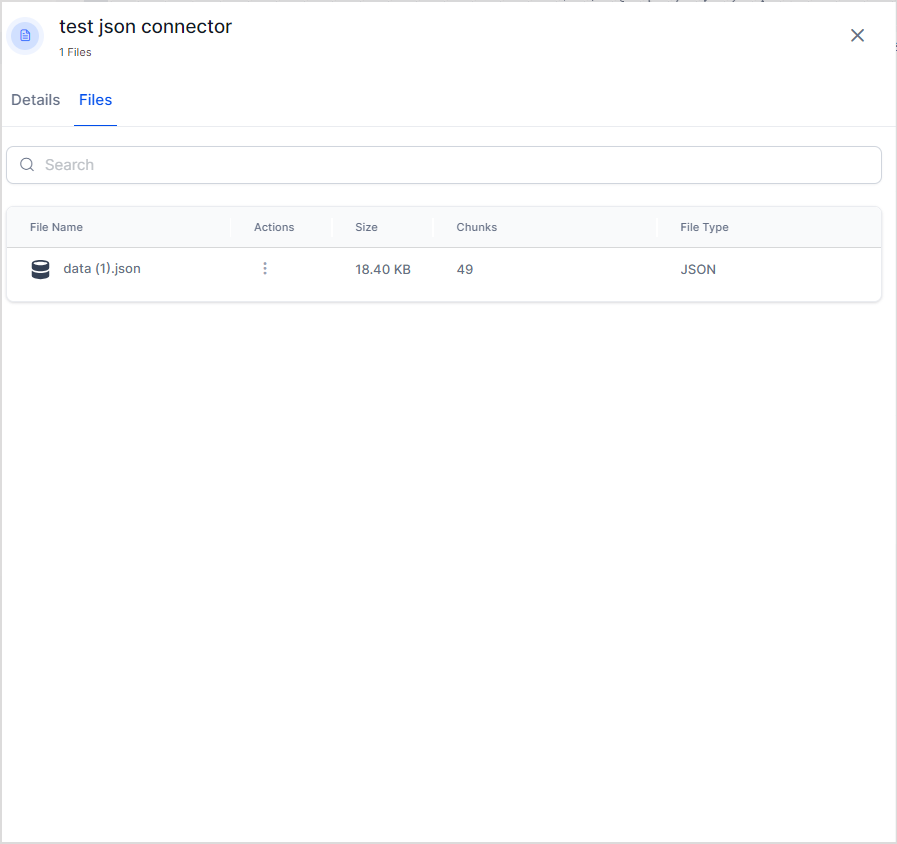Click the Chunks column header

476,227
